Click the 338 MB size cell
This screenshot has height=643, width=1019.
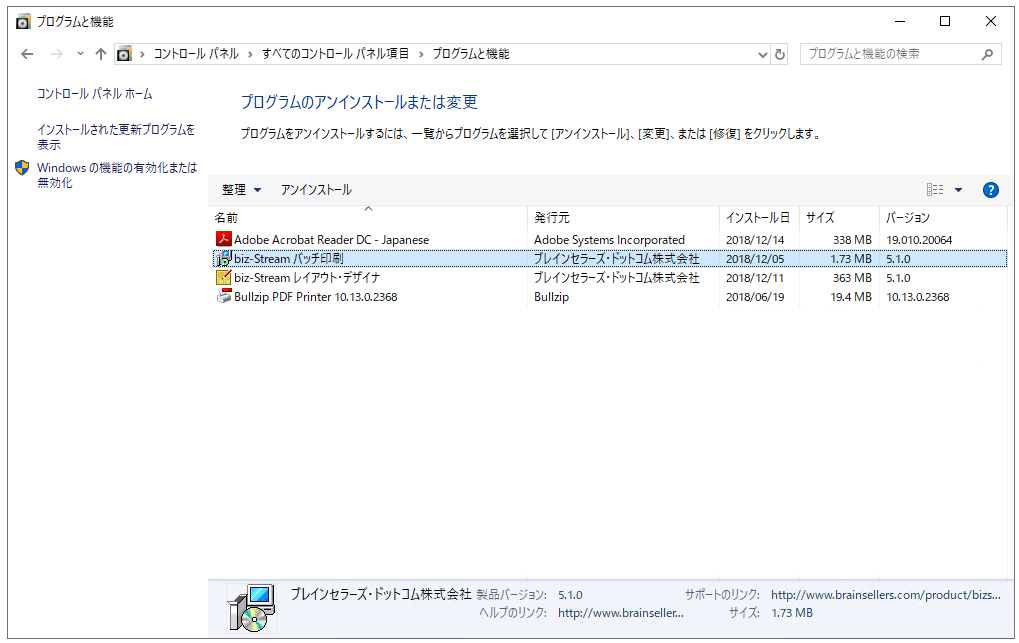coord(852,240)
